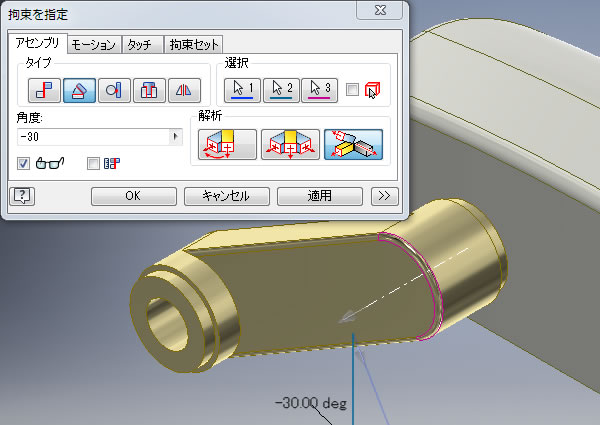Click the predict offset and orientation icon
The image size is (600, 425).
[x=112, y=164]
